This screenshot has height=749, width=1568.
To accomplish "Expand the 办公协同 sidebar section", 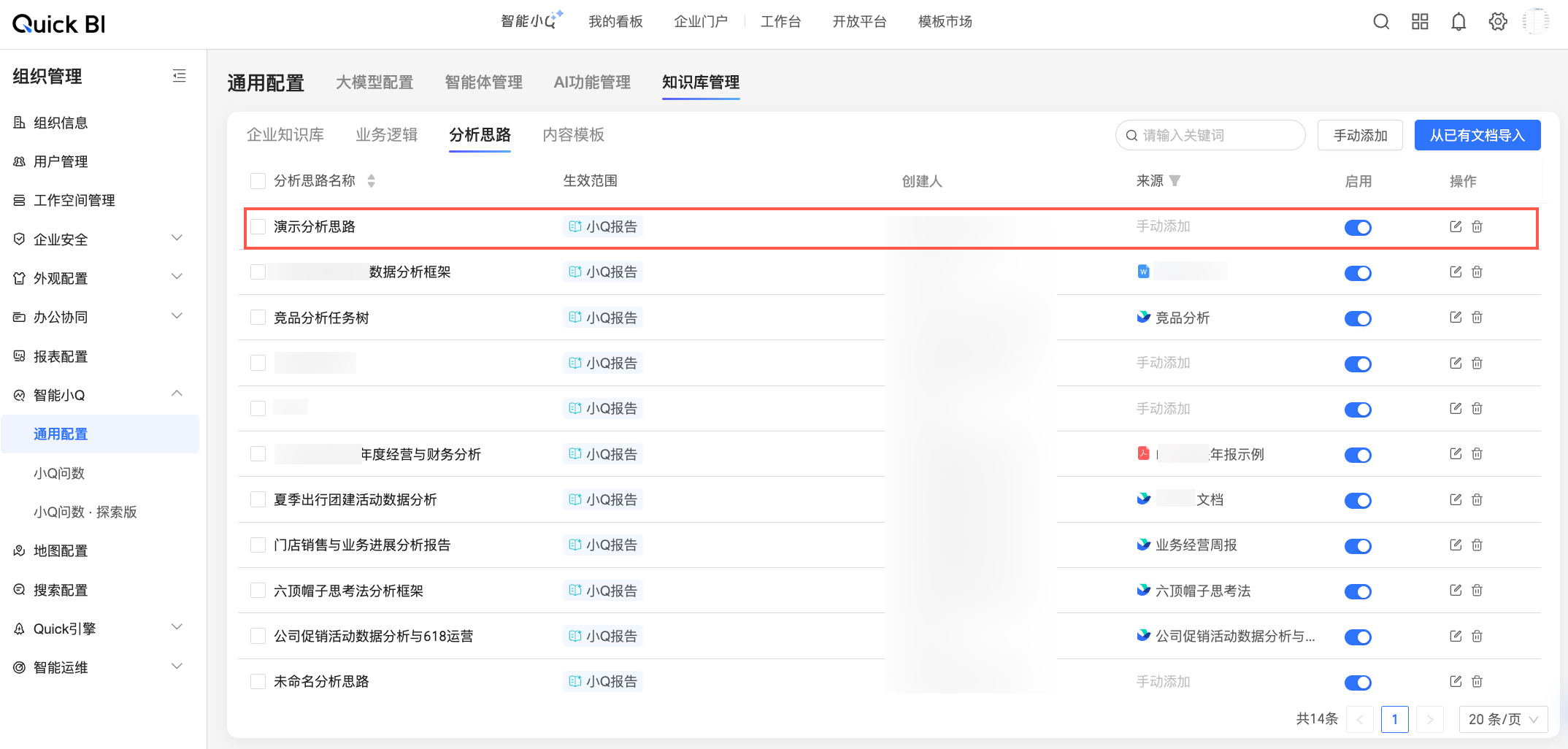I will [177, 316].
